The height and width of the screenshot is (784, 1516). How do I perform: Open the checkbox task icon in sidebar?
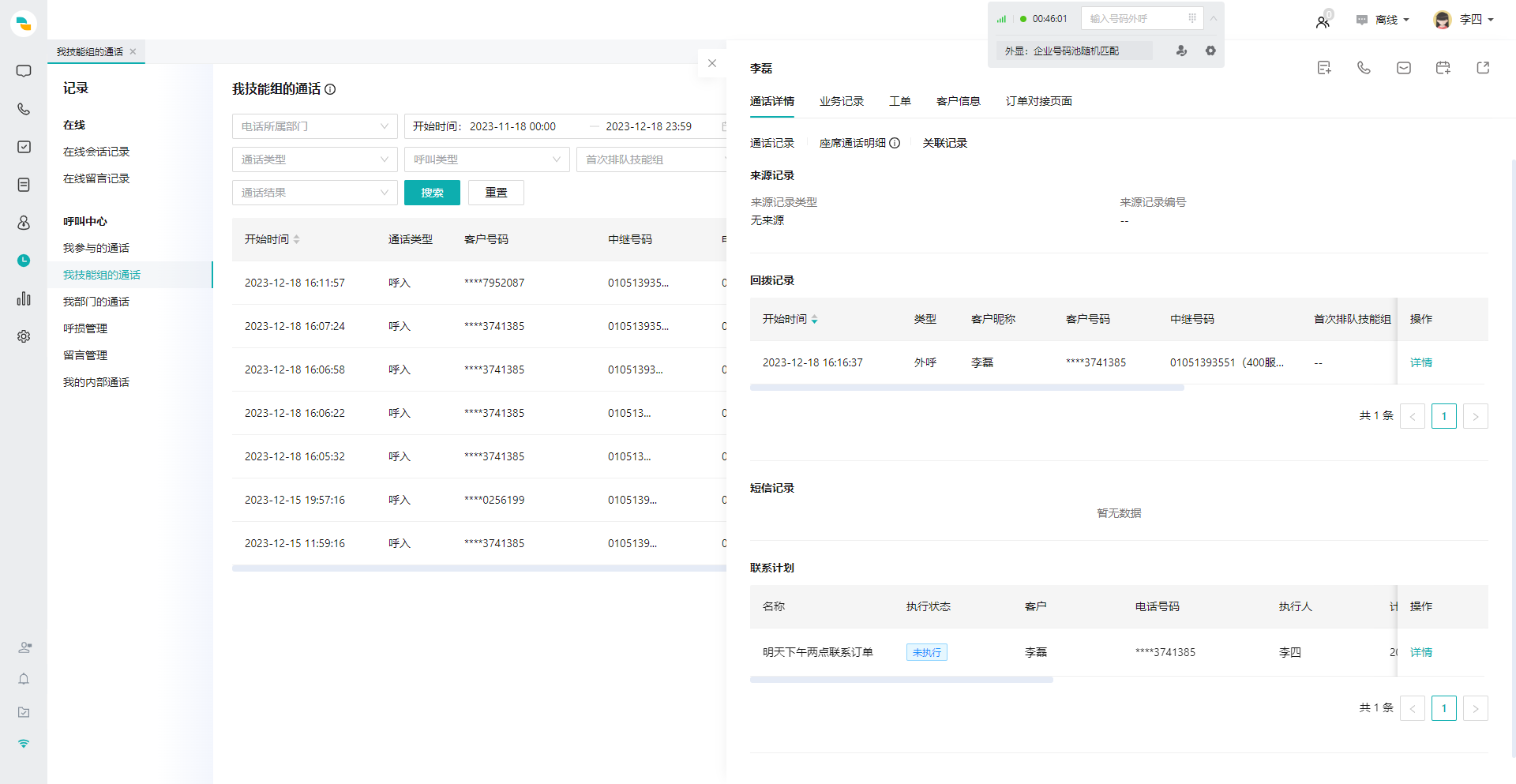(24, 147)
